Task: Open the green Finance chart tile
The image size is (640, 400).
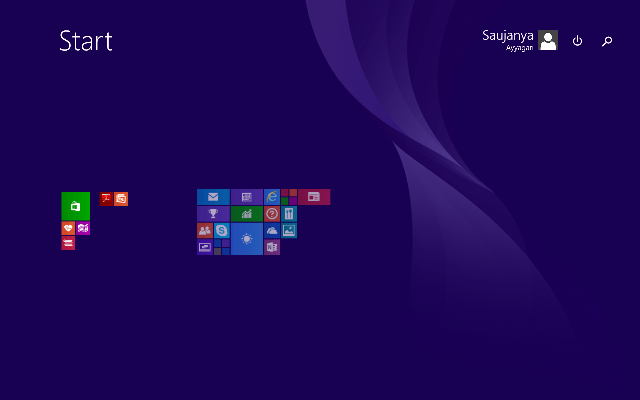Action: (247, 214)
